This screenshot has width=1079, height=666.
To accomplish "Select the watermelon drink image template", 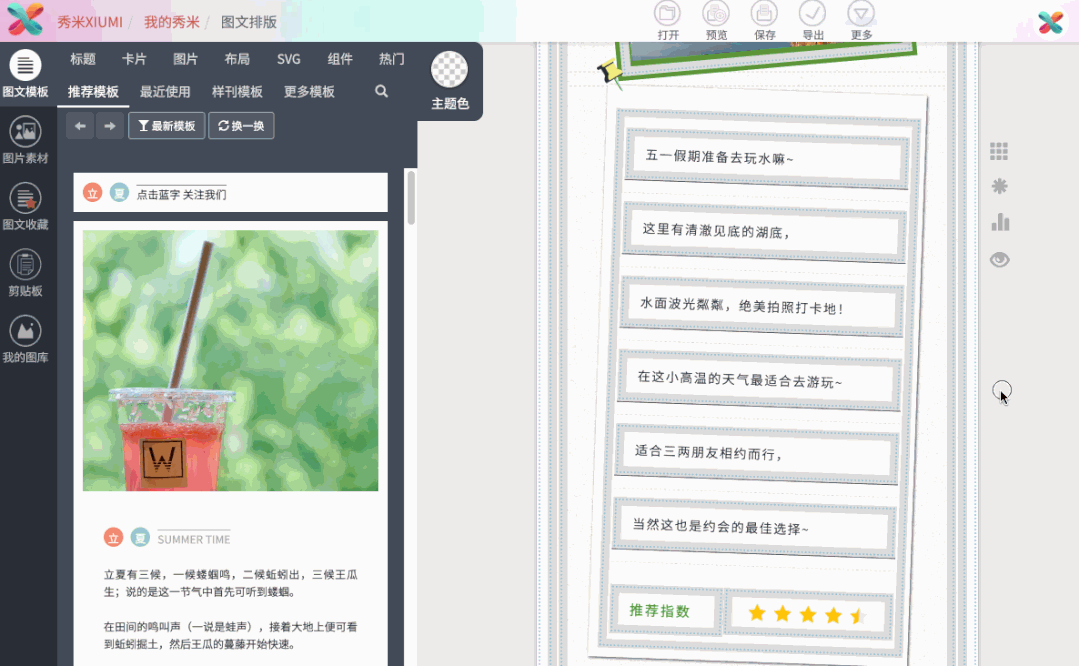I will coord(231,361).
